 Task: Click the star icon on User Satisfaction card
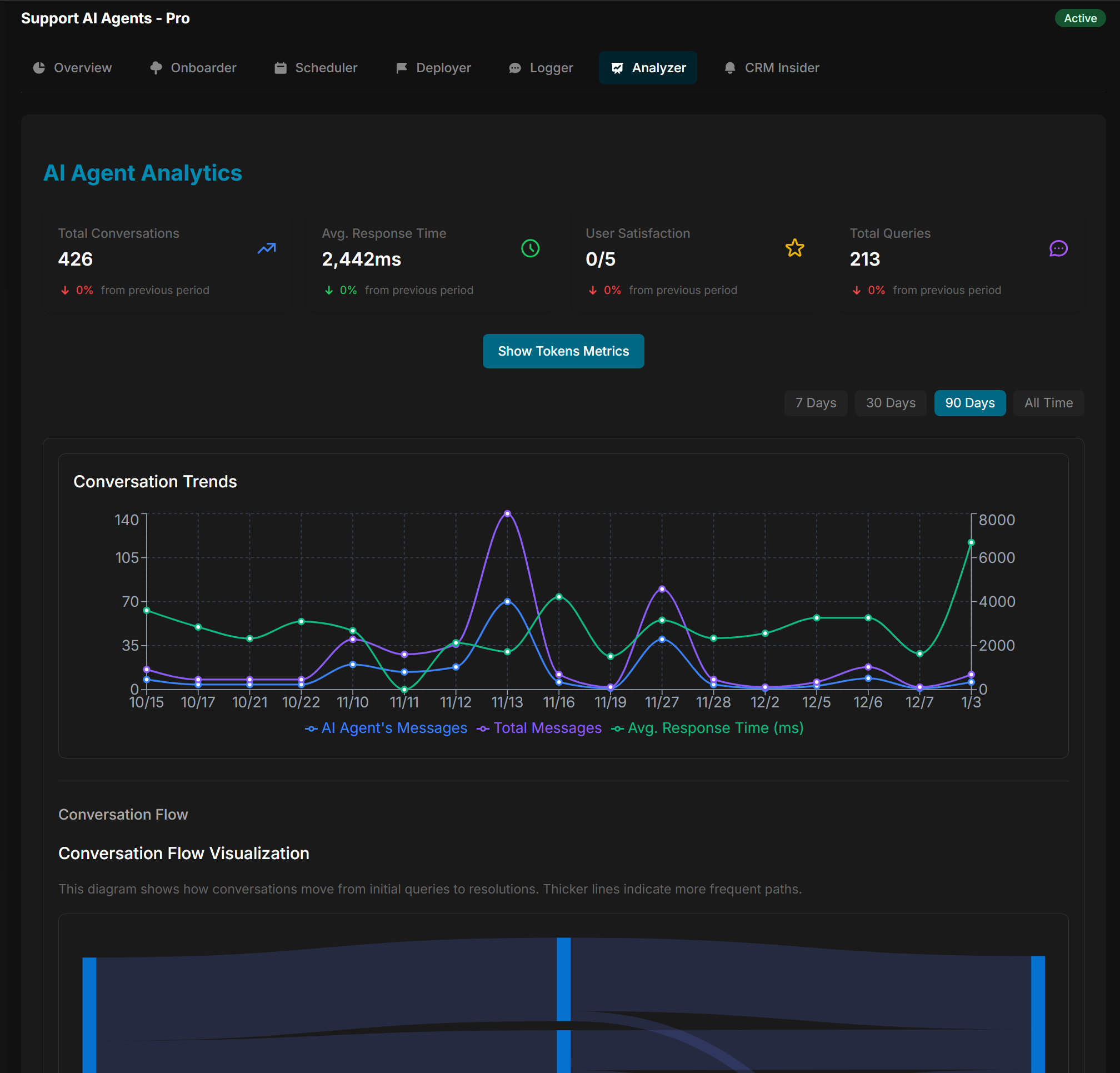(x=794, y=248)
